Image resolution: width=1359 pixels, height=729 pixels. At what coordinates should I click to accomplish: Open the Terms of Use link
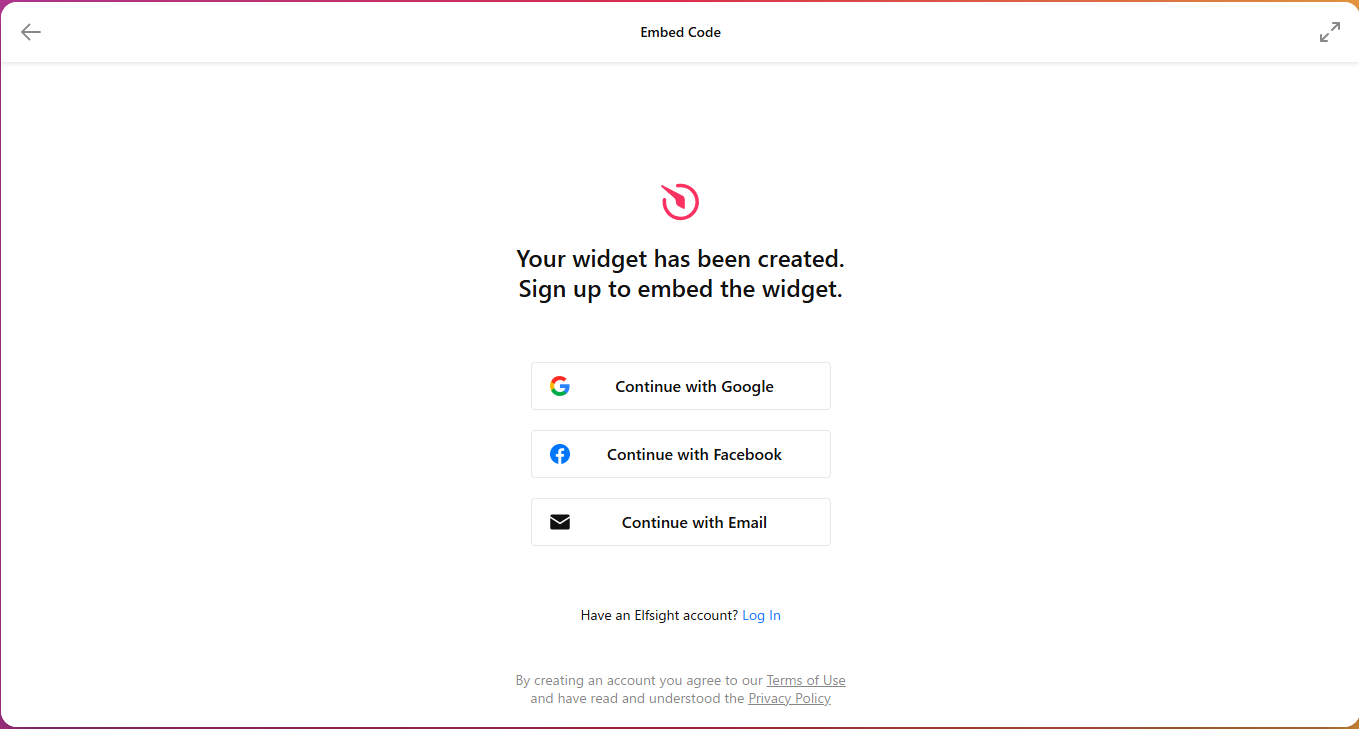(806, 680)
